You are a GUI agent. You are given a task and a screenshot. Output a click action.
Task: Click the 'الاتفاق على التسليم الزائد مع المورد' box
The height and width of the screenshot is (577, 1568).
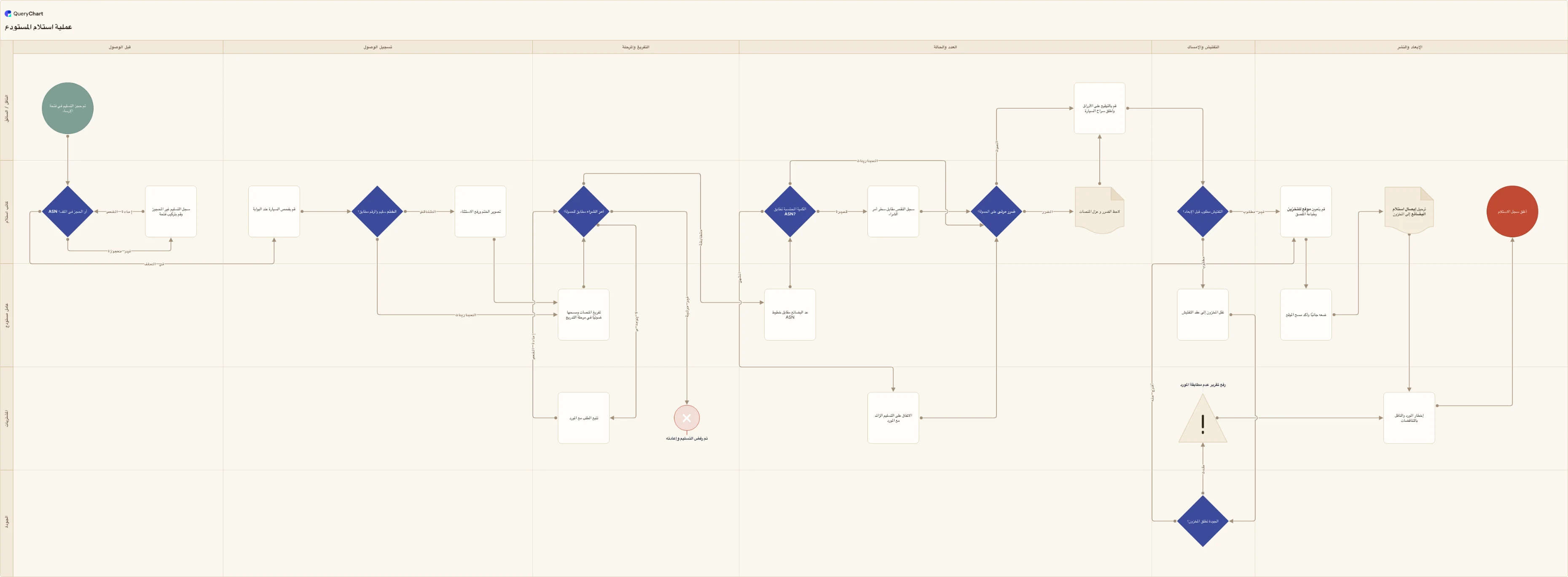click(893, 418)
